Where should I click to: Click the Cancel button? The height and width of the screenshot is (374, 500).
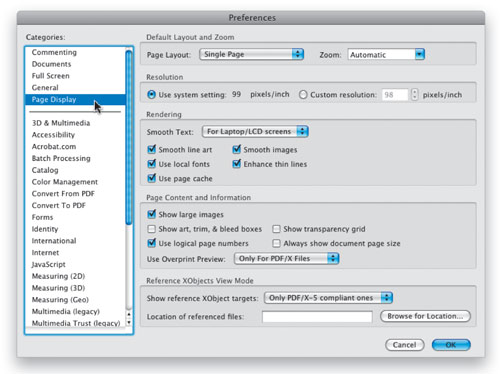405,345
